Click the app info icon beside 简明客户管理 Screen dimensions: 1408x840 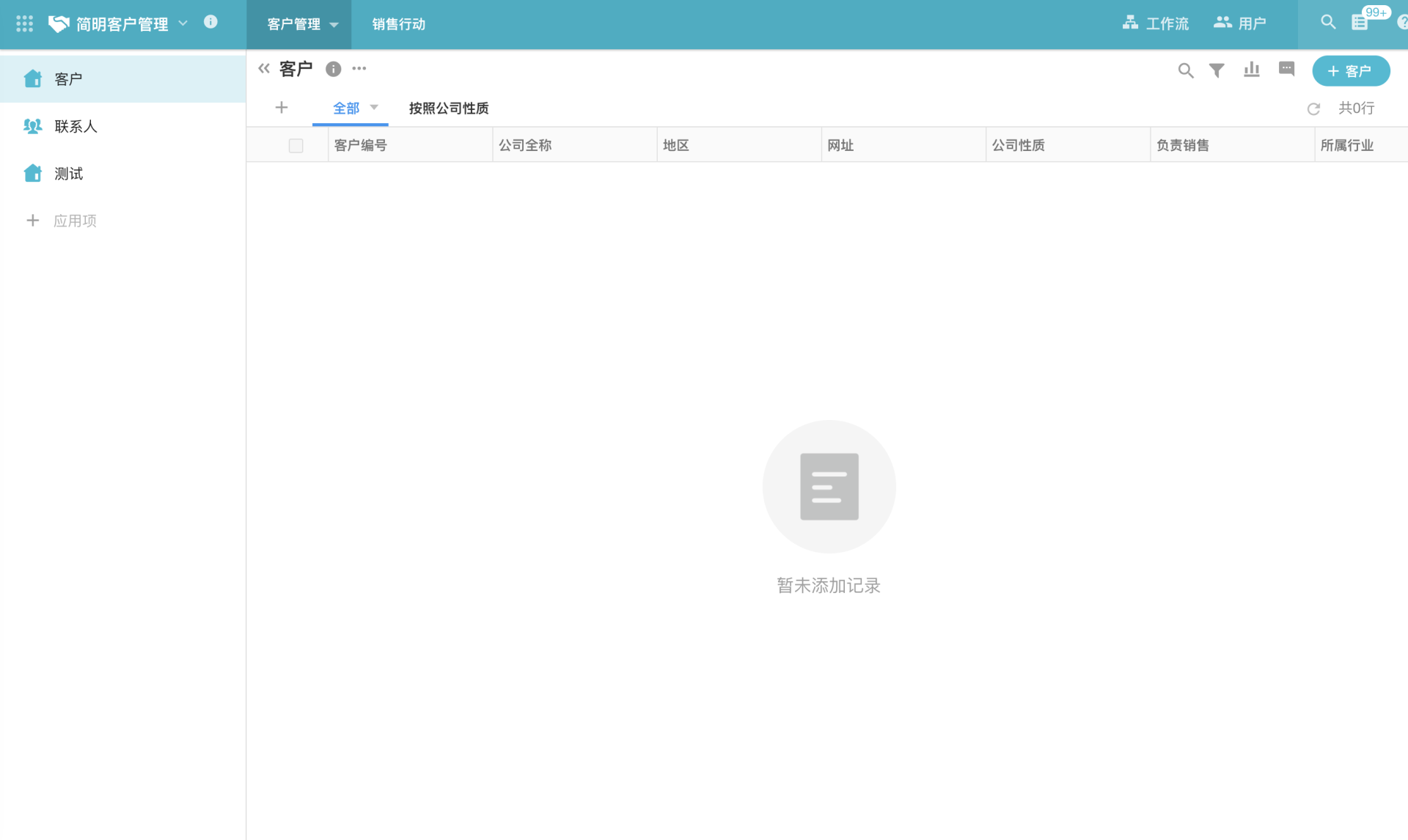tap(210, 22)
